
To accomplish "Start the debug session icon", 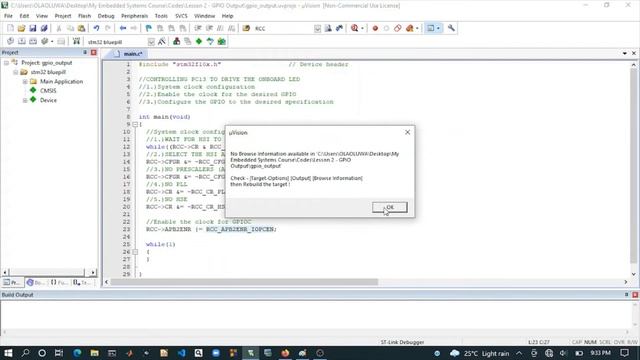I will coord(354,28).
